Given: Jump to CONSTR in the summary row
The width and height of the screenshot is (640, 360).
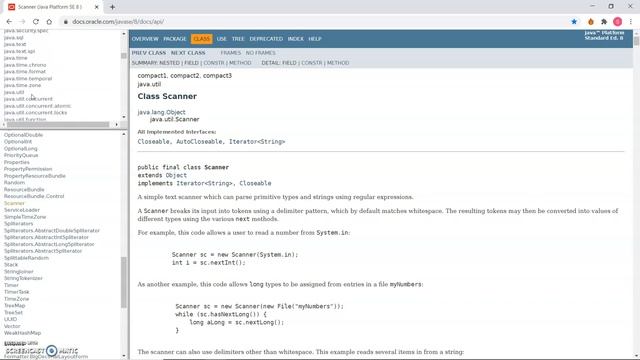Looking at the screenshot, I should tap(214, 63).
